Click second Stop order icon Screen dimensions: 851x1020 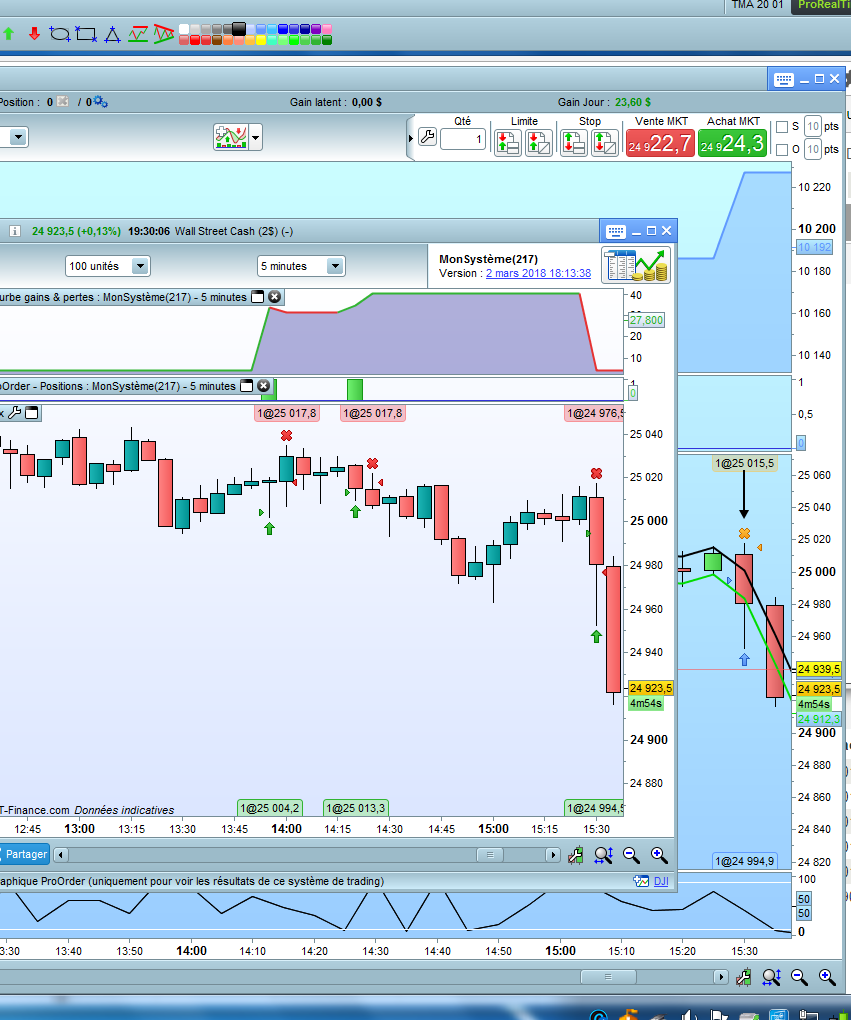pyautogui.click(x=604, y=143)
